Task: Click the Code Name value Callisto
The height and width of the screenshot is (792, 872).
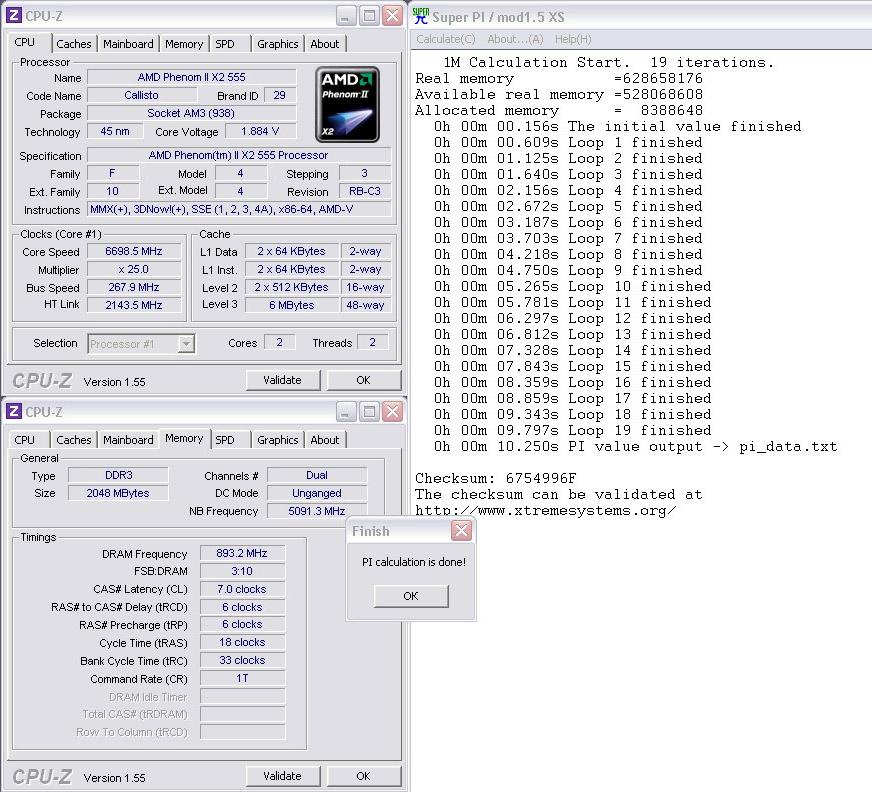Action: point(141,95)
